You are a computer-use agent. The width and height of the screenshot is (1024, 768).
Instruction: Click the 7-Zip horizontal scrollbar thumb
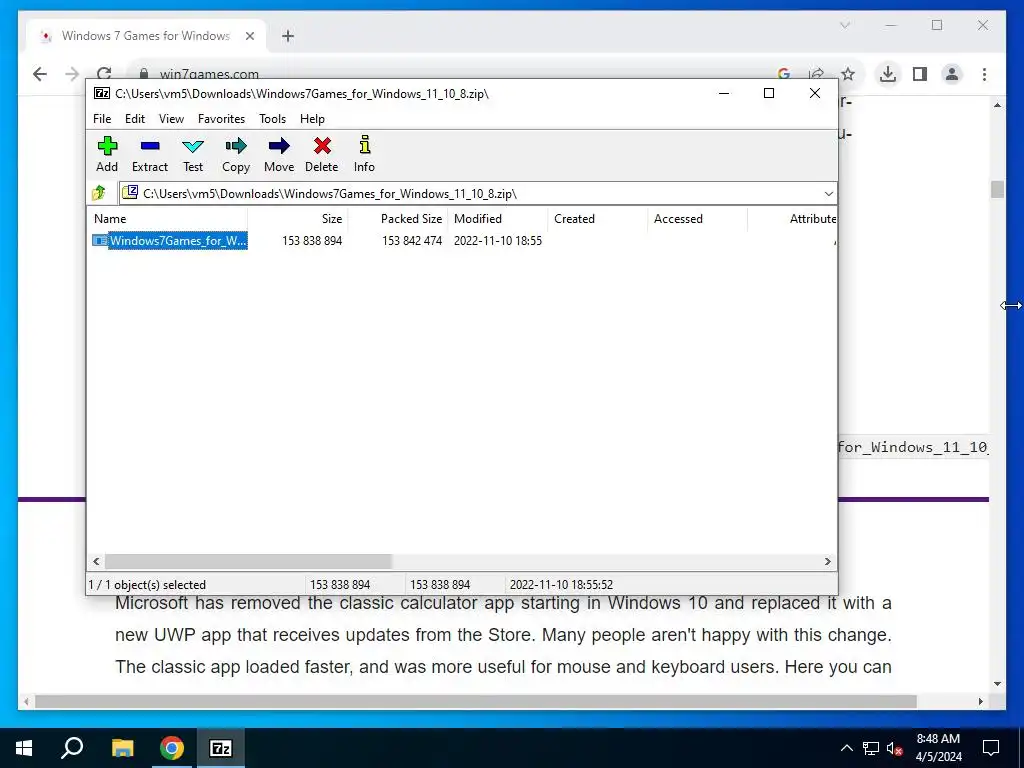248,561
